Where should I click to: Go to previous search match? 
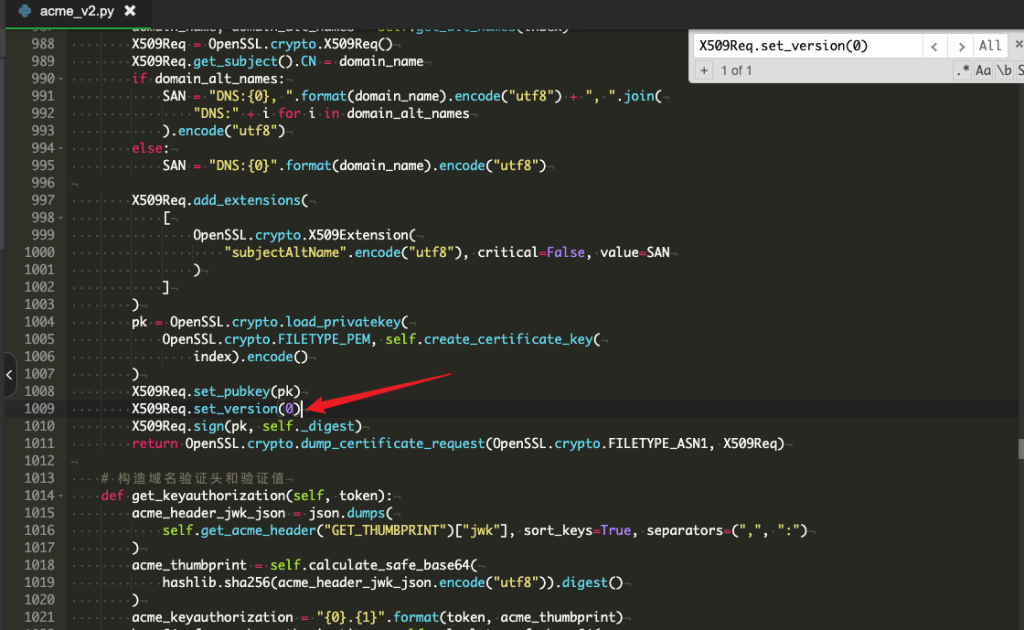[934, 46]
